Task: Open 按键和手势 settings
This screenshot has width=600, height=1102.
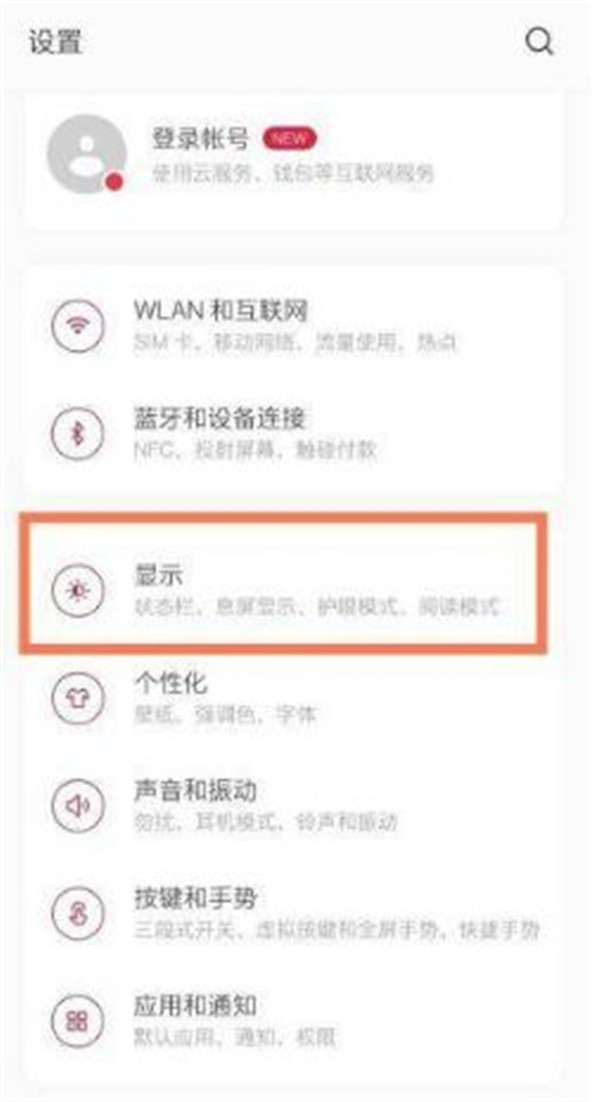Action: coord(294,913)
